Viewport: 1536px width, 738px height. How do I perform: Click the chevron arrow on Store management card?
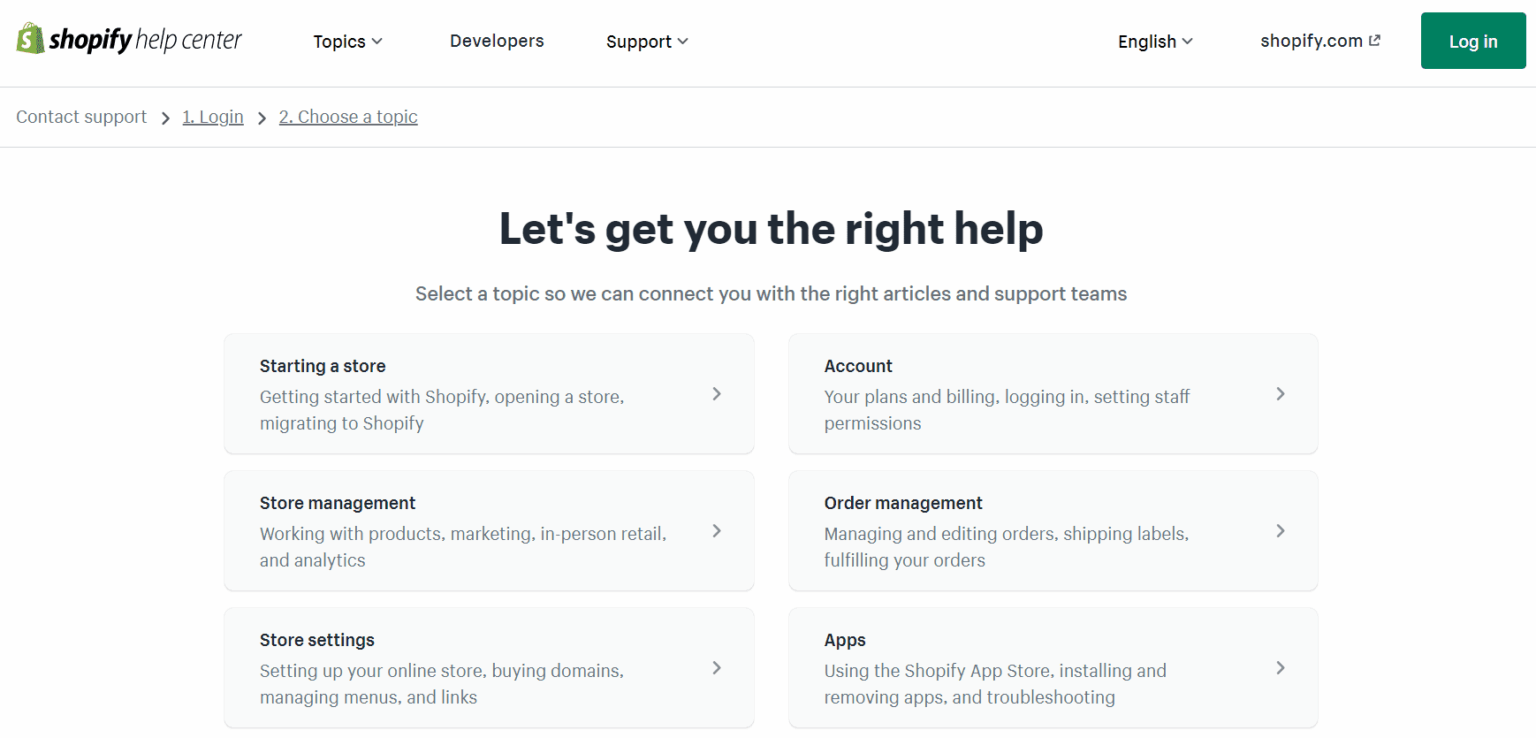pos(716,531)
